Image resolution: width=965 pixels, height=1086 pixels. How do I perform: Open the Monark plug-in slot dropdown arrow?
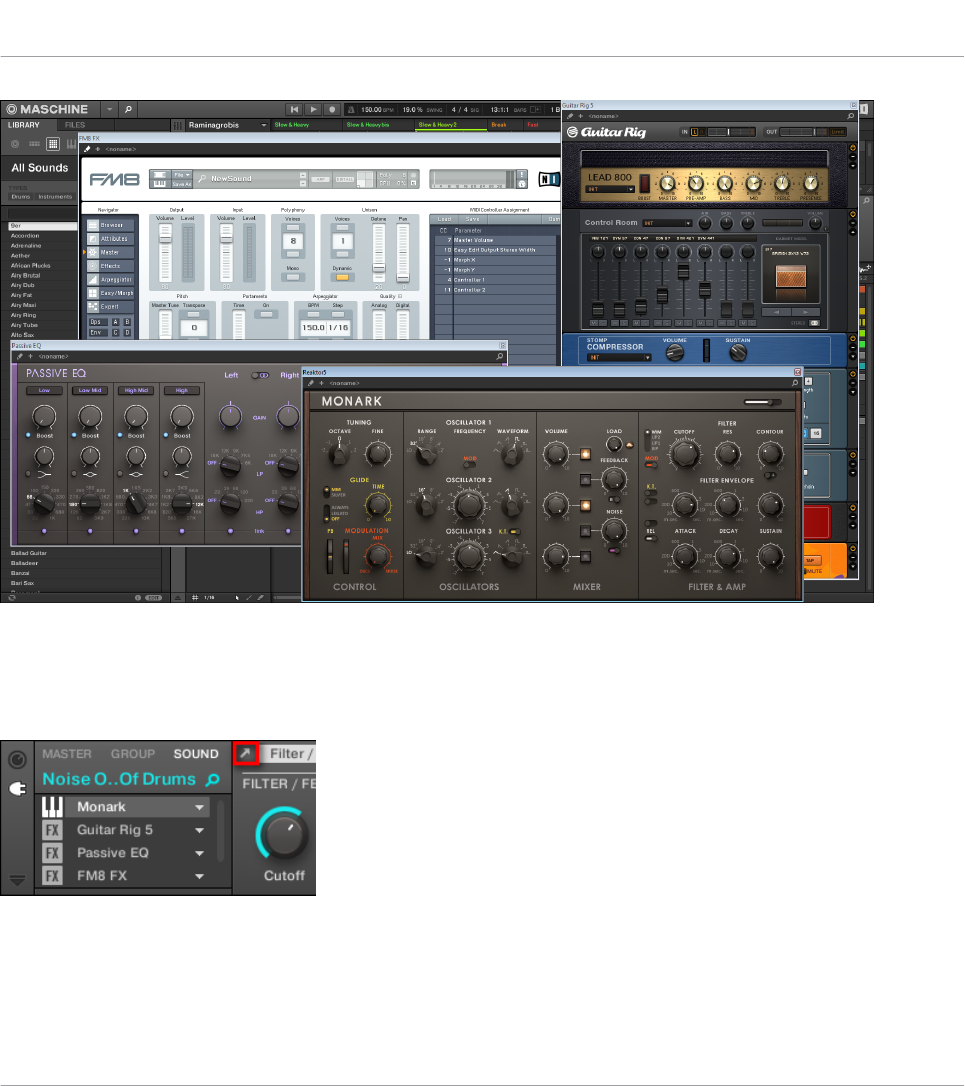[200, 807]
